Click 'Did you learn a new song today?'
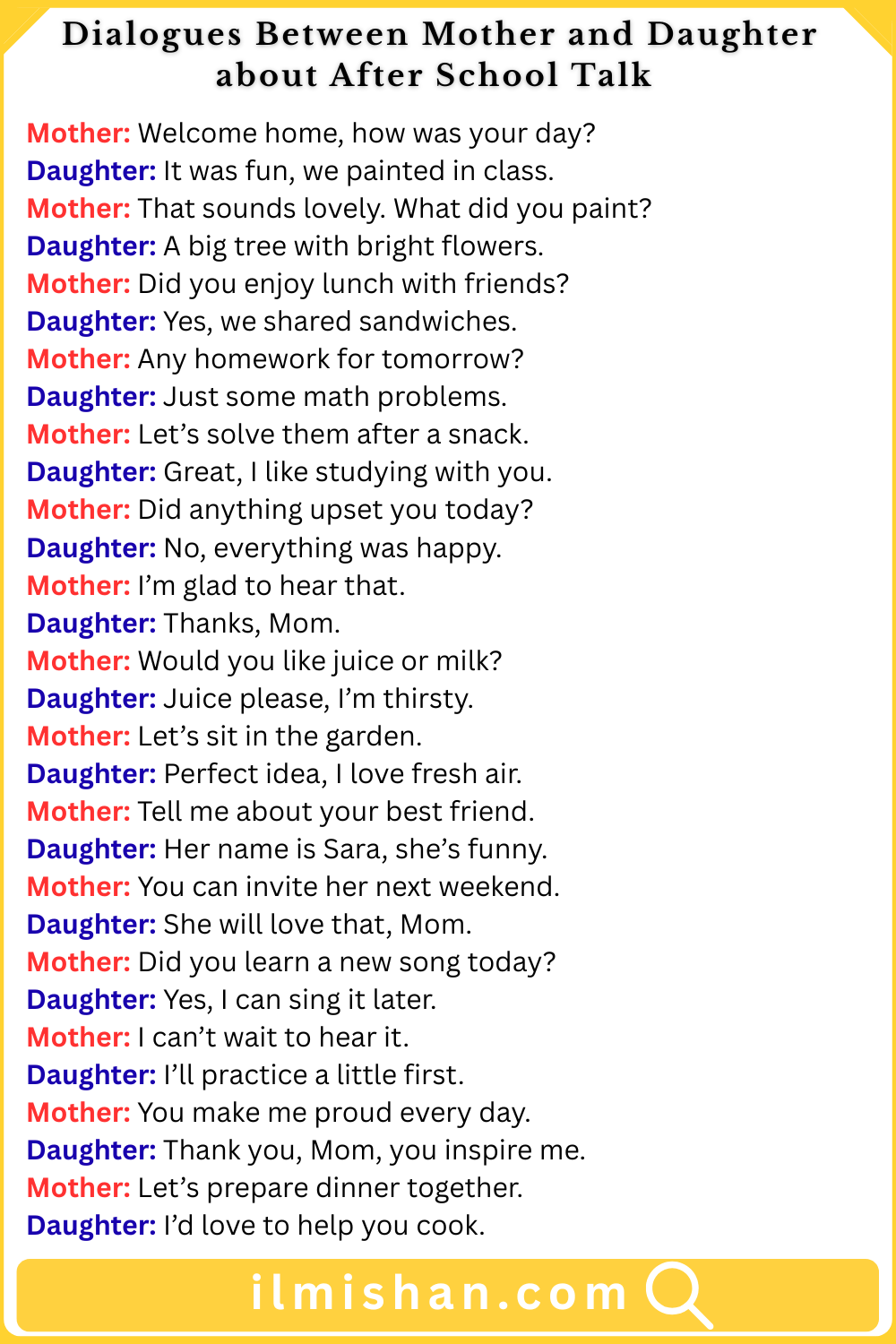The image size is (896, 1344). [347, 962]
